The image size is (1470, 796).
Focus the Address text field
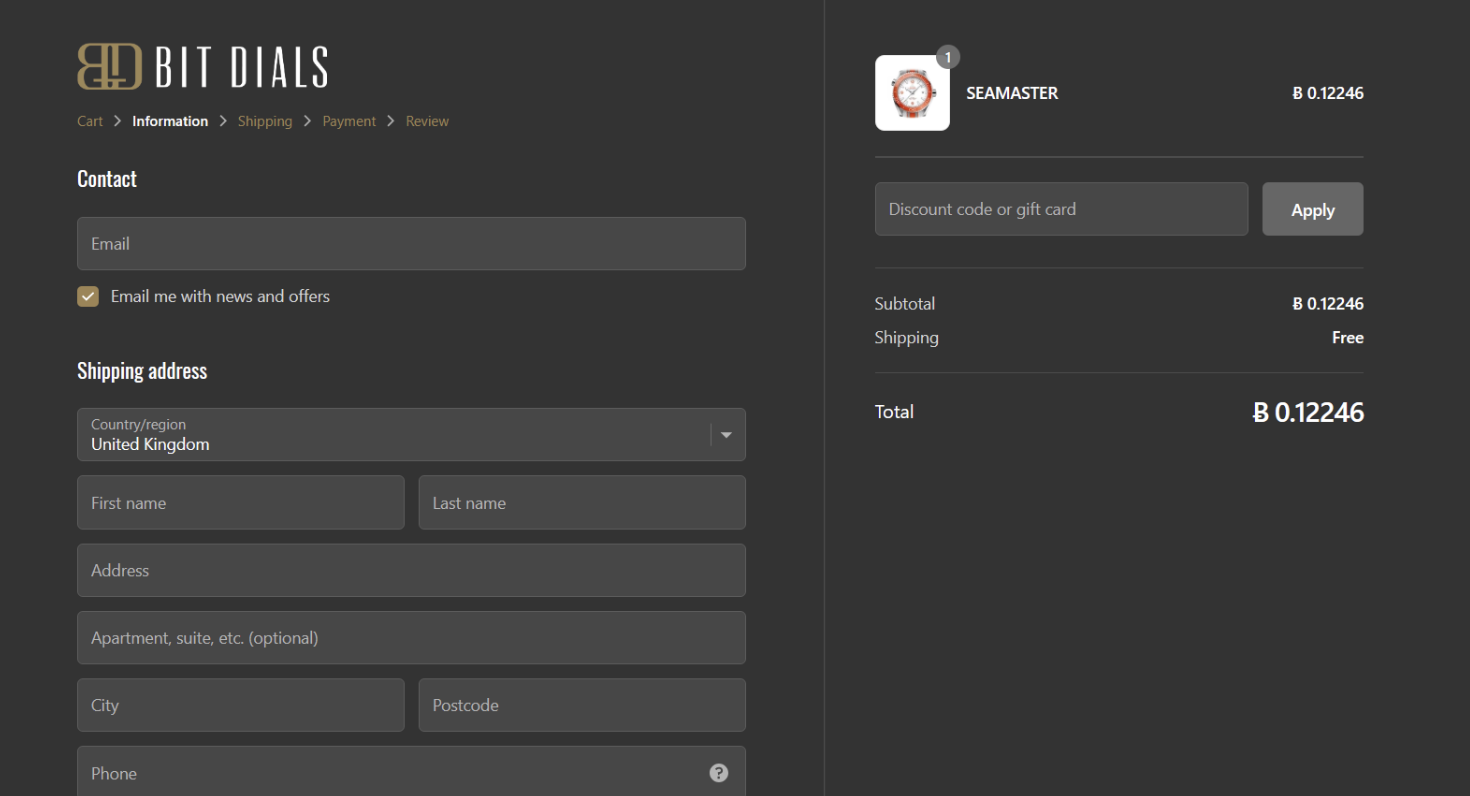tap(411, 570)
